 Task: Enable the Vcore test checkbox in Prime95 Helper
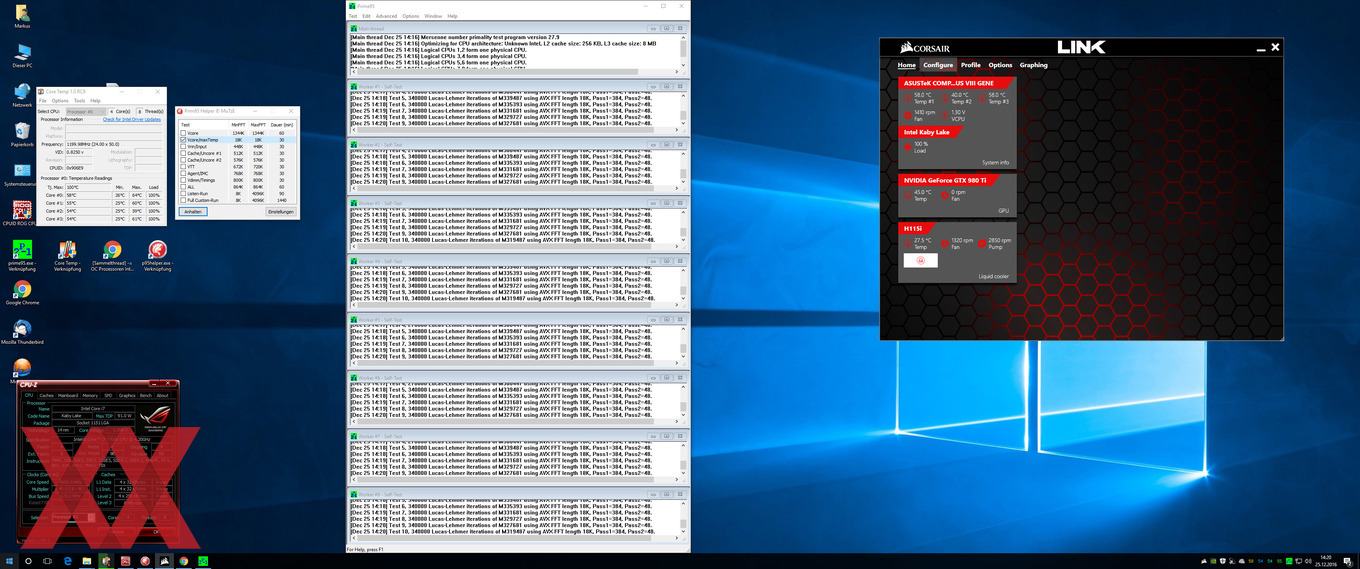[183, 133]
